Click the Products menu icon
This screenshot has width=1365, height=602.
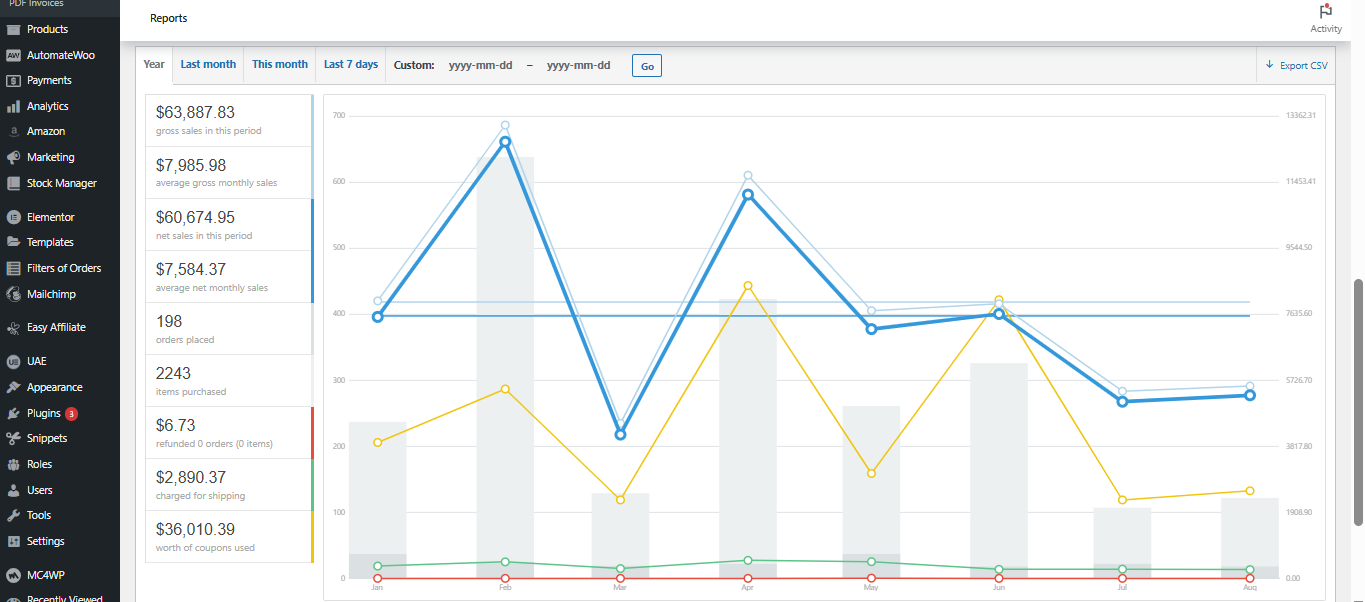click(13, 30)
